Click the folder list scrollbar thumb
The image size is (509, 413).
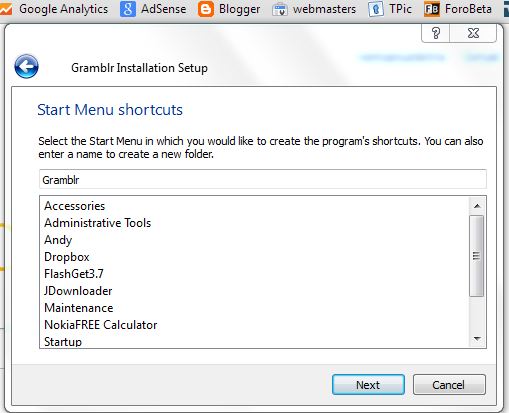tap(477, 256)
